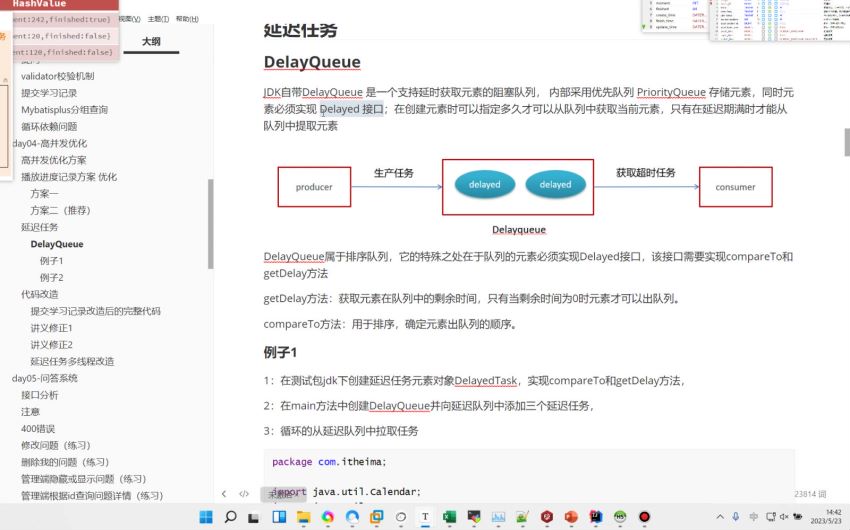
Task: Jump to 提交学习记录 in outline
Action: [49, 93]
